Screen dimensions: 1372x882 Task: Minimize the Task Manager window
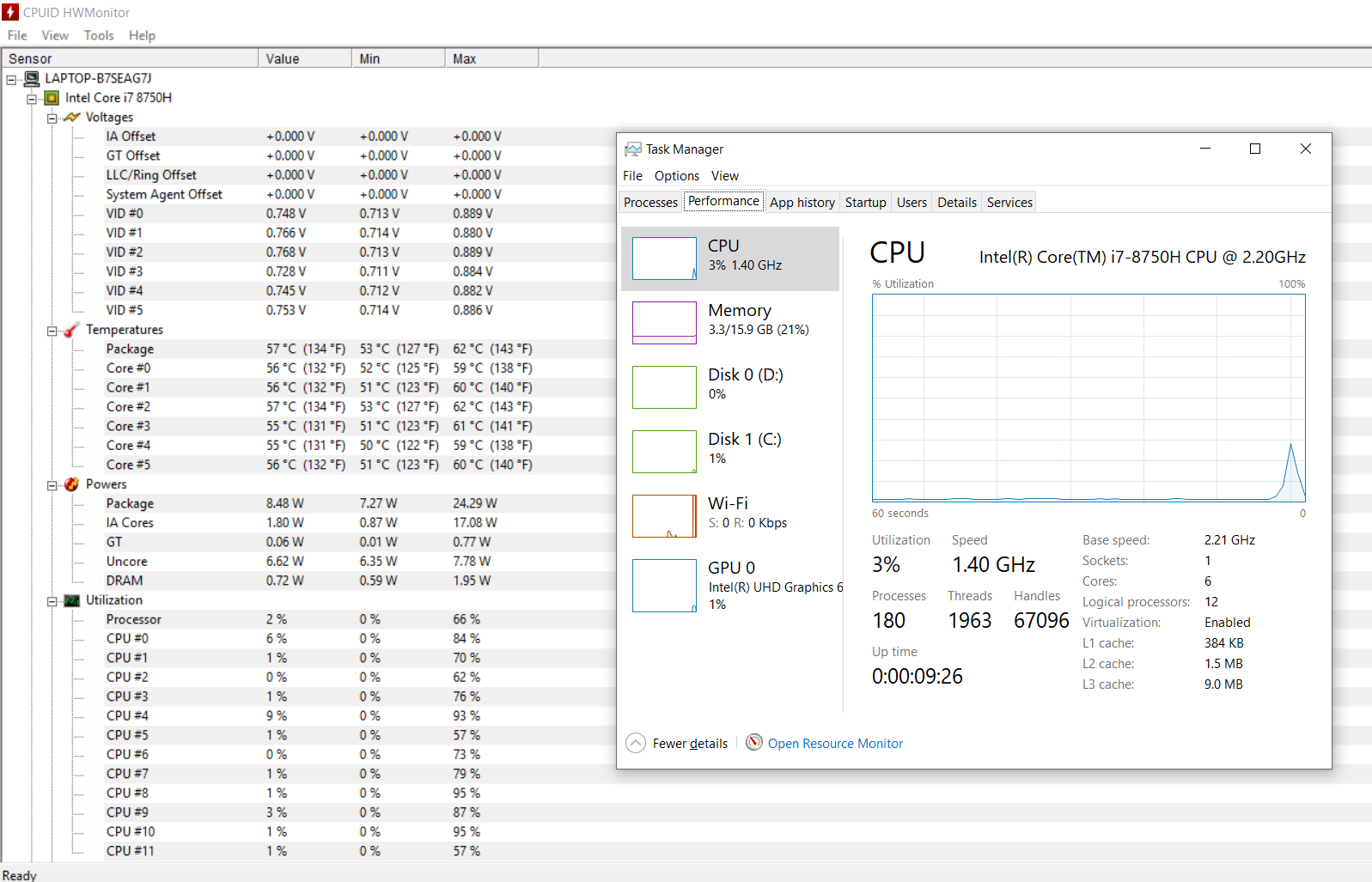click(x=1205, y=149)
